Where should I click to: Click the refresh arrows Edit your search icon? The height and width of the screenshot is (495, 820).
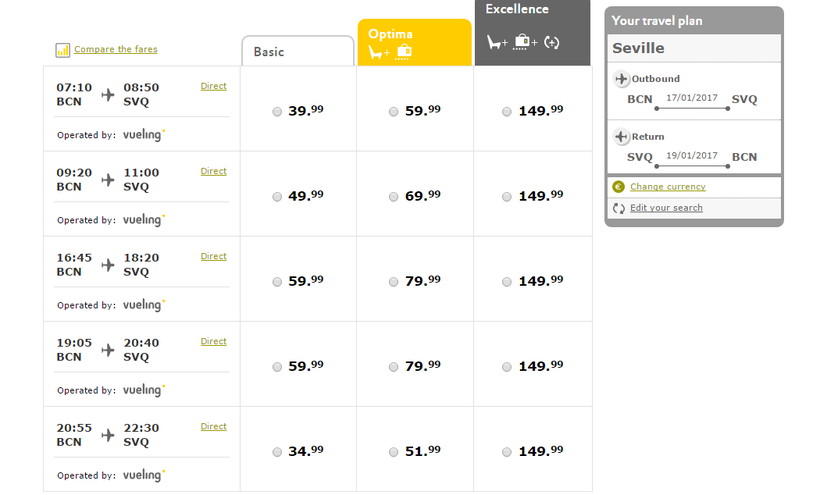[x=618, y=208]
